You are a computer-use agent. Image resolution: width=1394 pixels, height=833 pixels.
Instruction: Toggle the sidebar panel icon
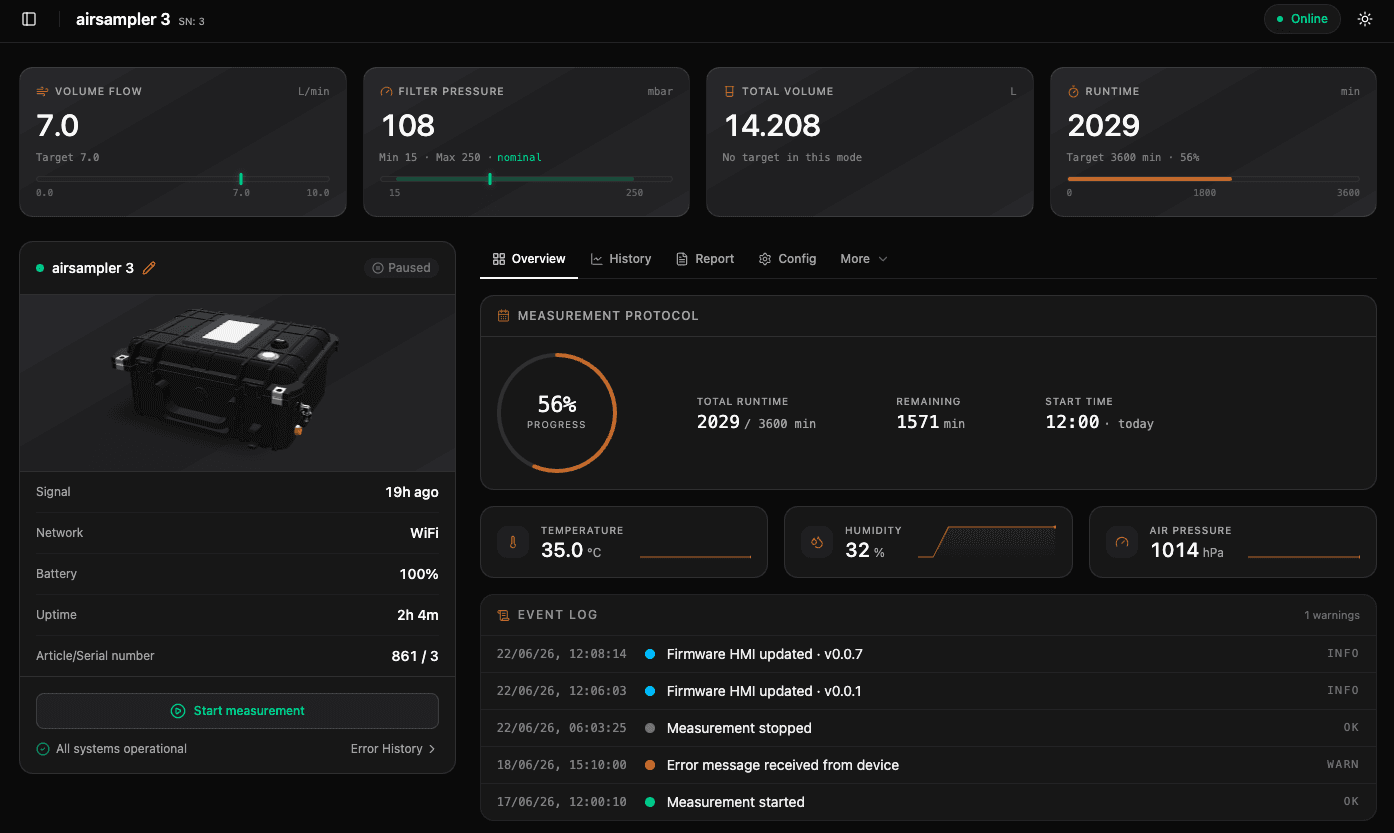pyautogui.click(x=29, y=19)
